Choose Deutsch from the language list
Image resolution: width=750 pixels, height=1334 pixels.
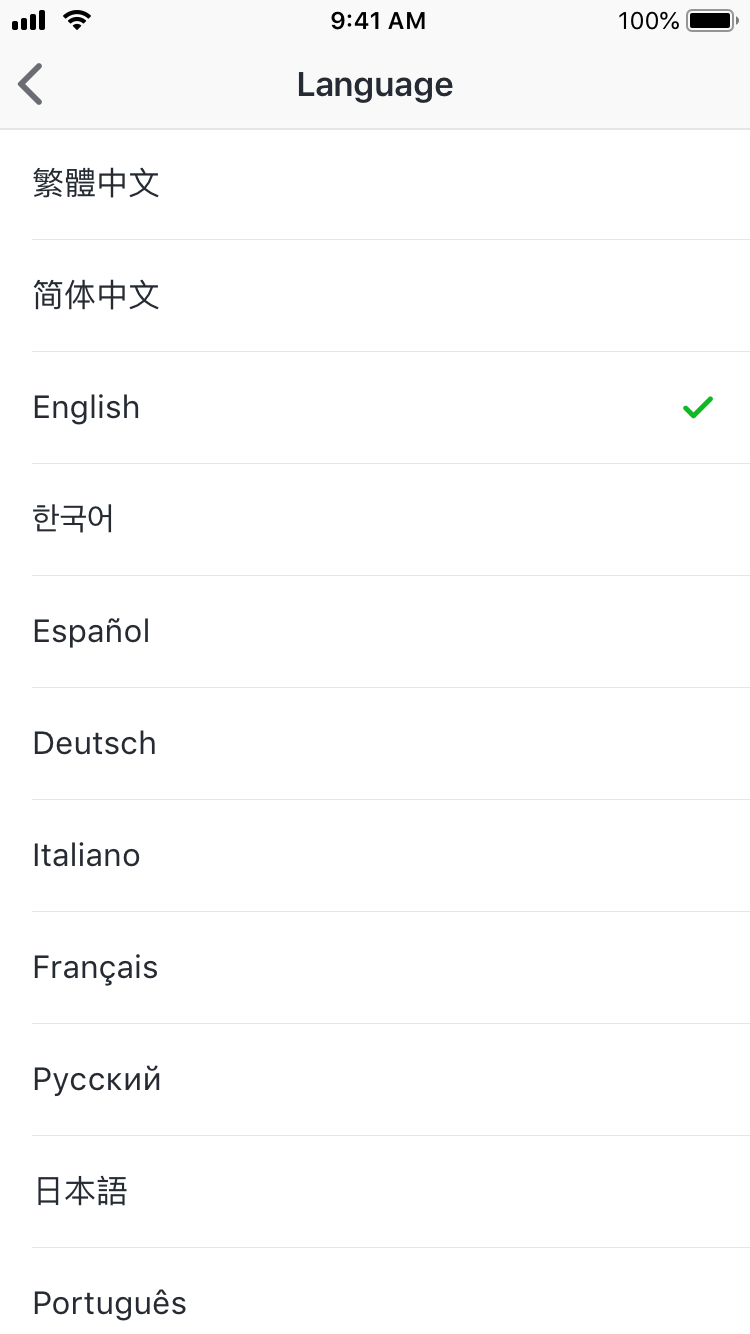95,744
